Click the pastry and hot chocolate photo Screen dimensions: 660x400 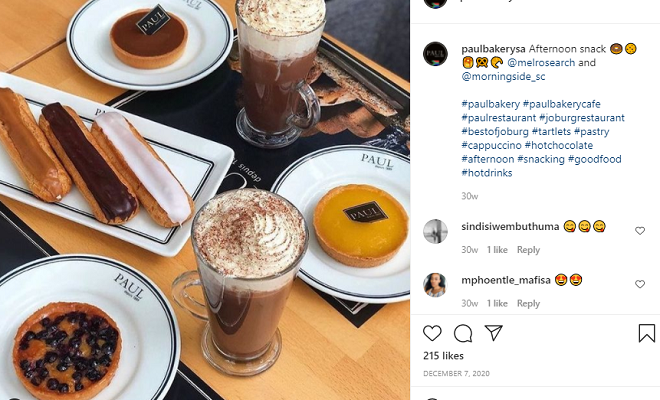pyautogui.click(x=205, y=200)
